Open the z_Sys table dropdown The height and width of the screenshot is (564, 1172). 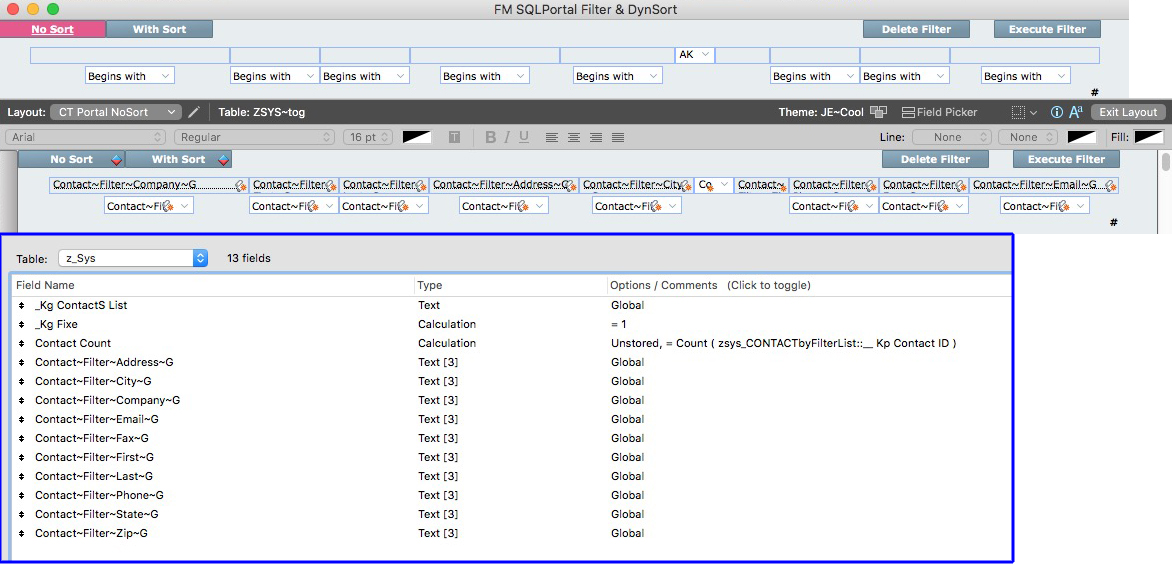pos(132,258)
